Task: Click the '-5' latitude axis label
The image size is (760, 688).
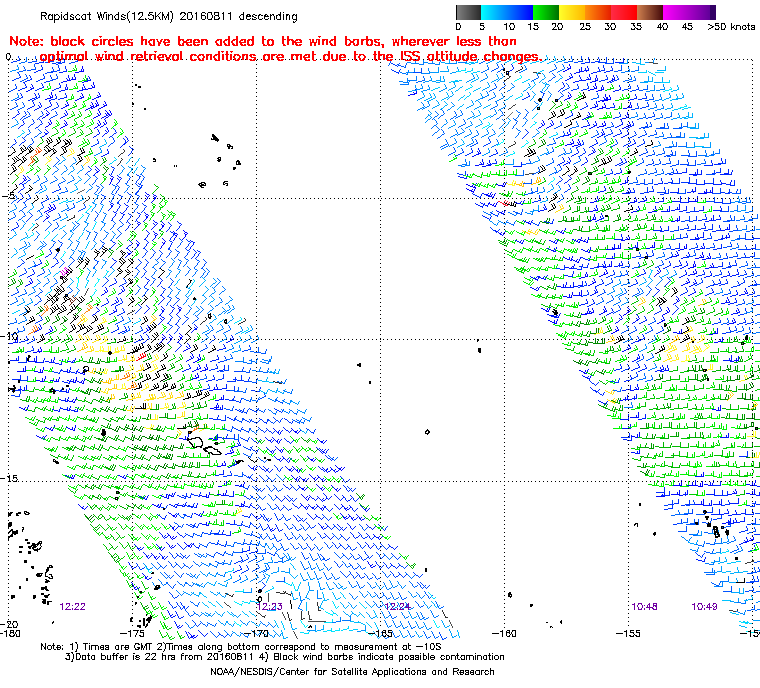Action: [7, 195]
